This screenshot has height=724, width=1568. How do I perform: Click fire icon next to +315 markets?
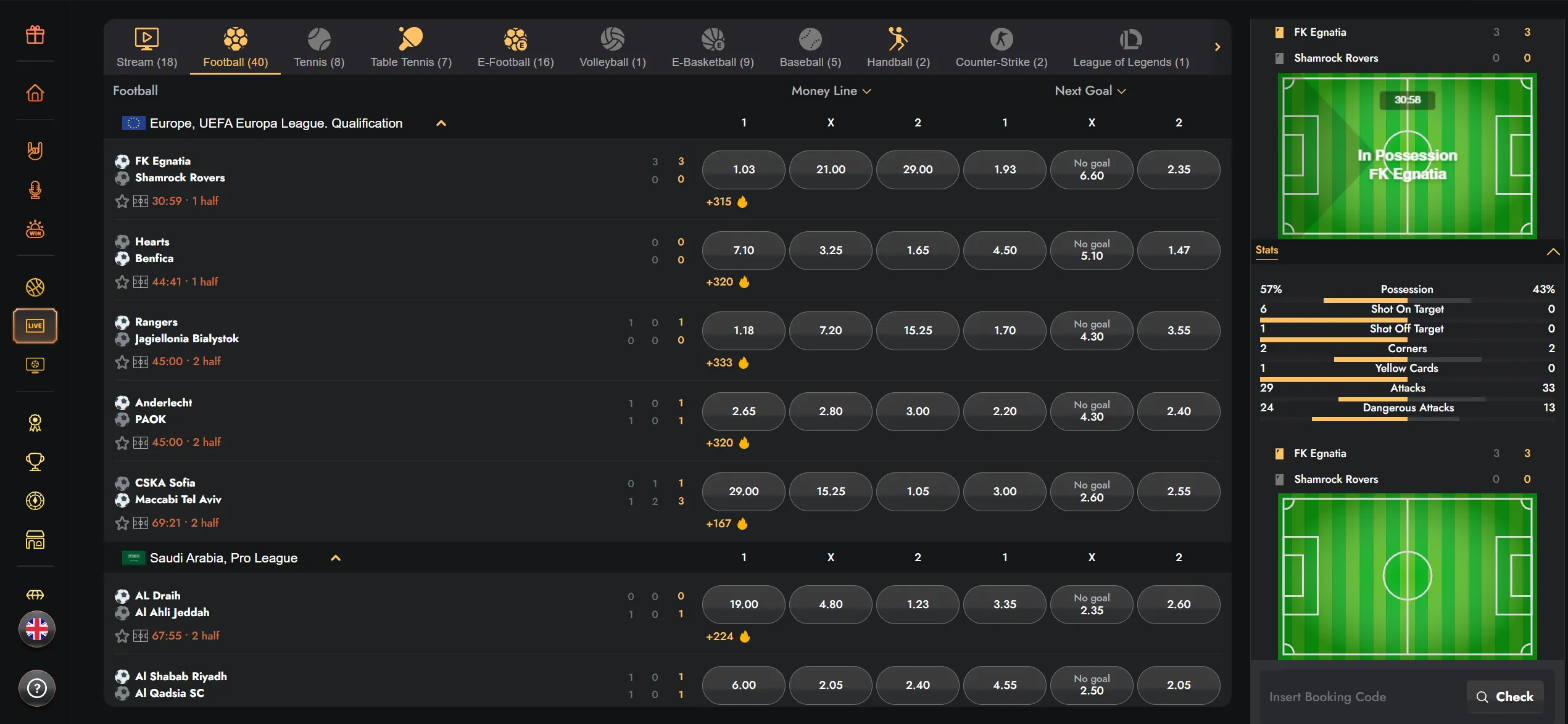coord(742,202)
